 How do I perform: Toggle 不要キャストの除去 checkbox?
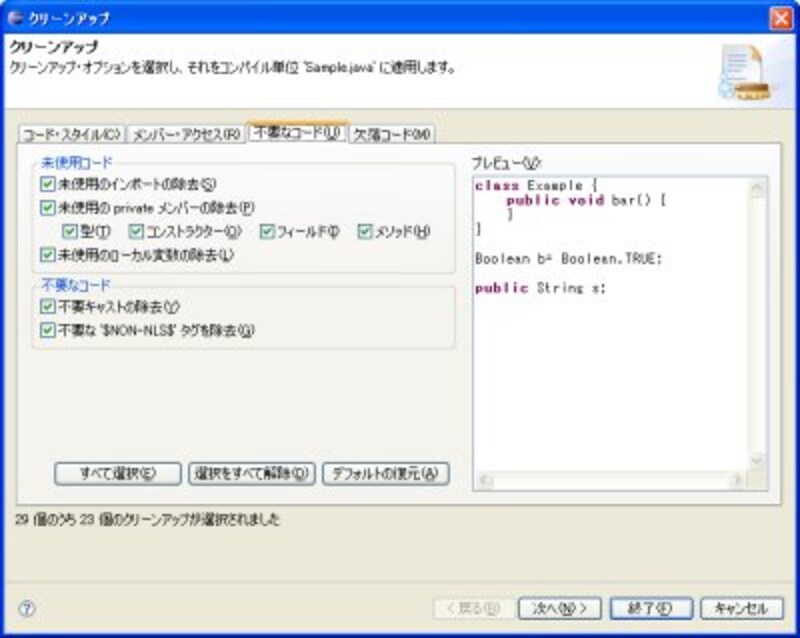click(x=47, y=306)
